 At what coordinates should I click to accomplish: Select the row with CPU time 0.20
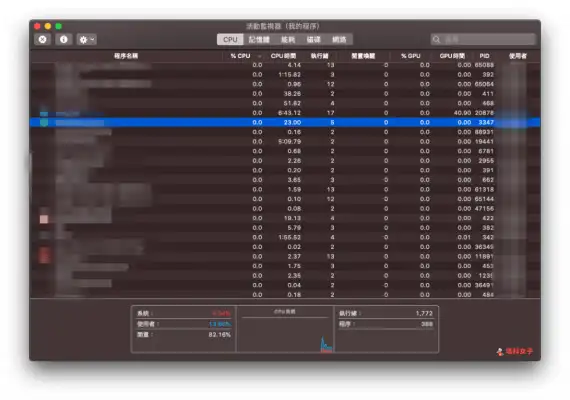(285, 170)
